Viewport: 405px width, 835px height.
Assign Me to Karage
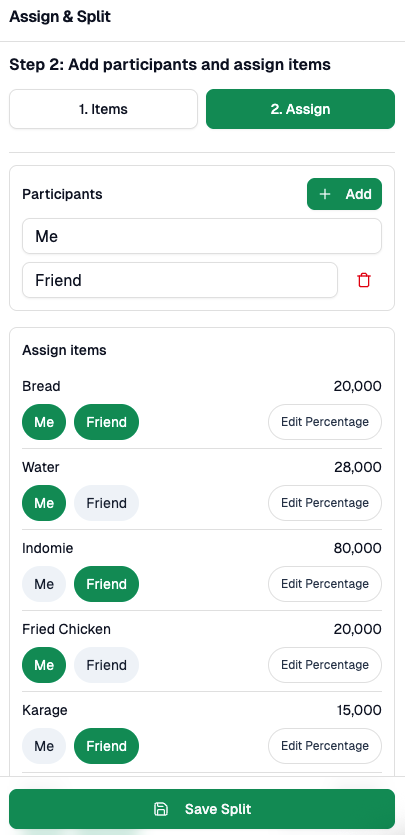(x=44, y=746)
